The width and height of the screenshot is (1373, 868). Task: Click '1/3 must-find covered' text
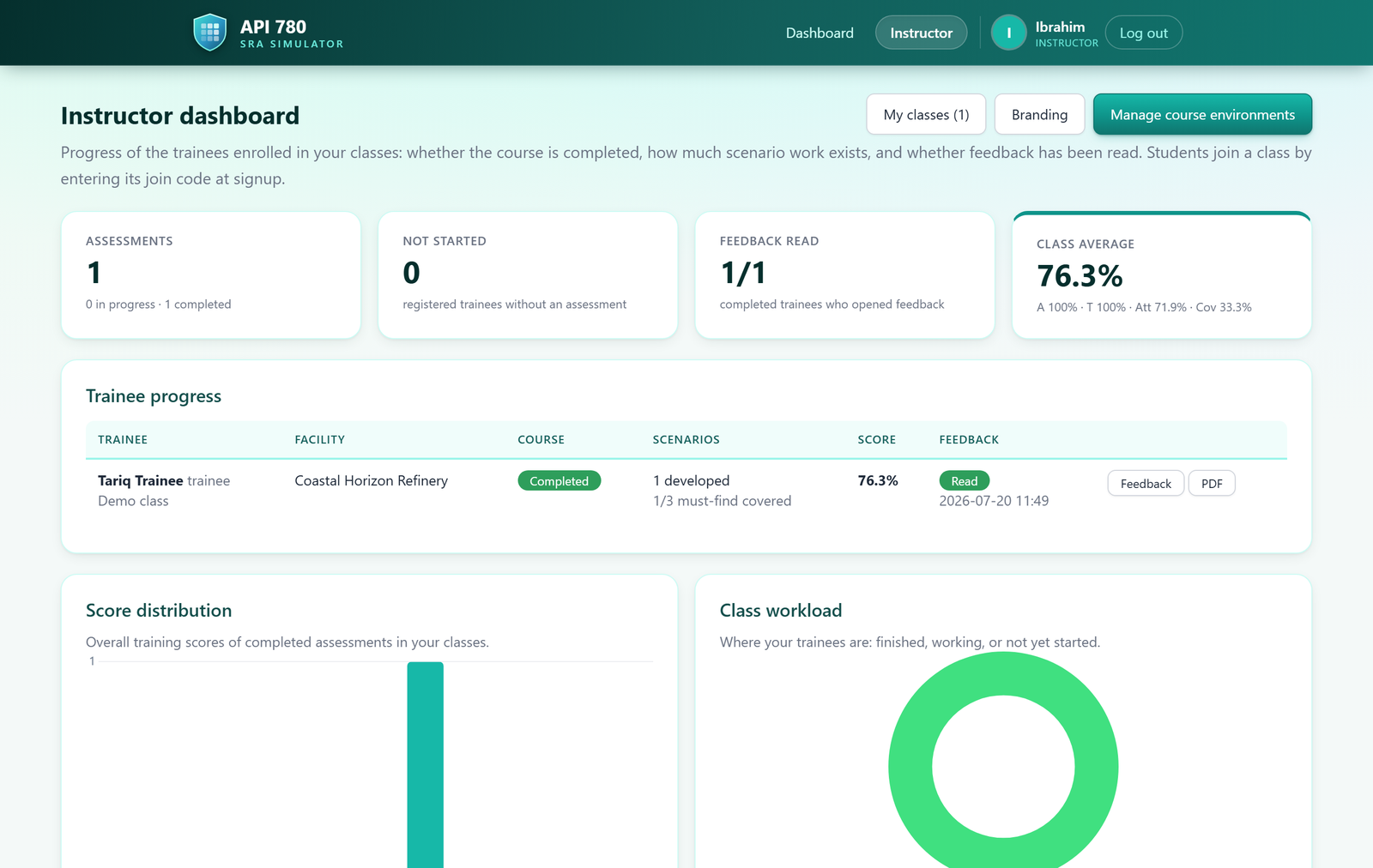point(723,501)
